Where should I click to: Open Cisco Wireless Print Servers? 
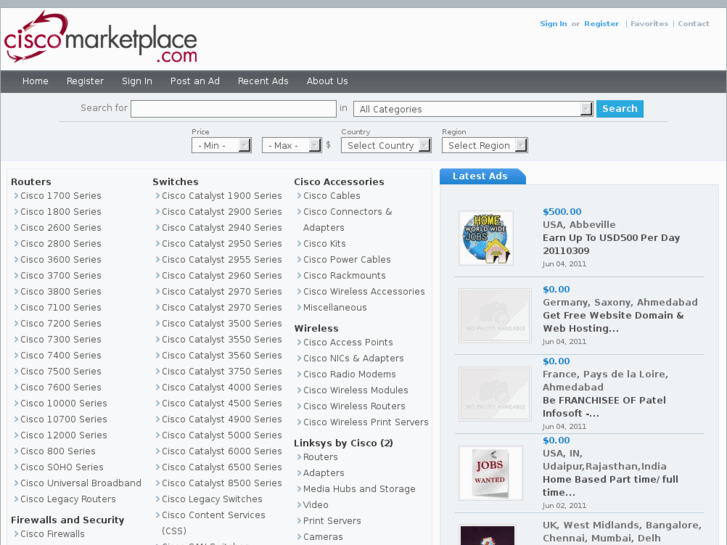pos(366,423)
